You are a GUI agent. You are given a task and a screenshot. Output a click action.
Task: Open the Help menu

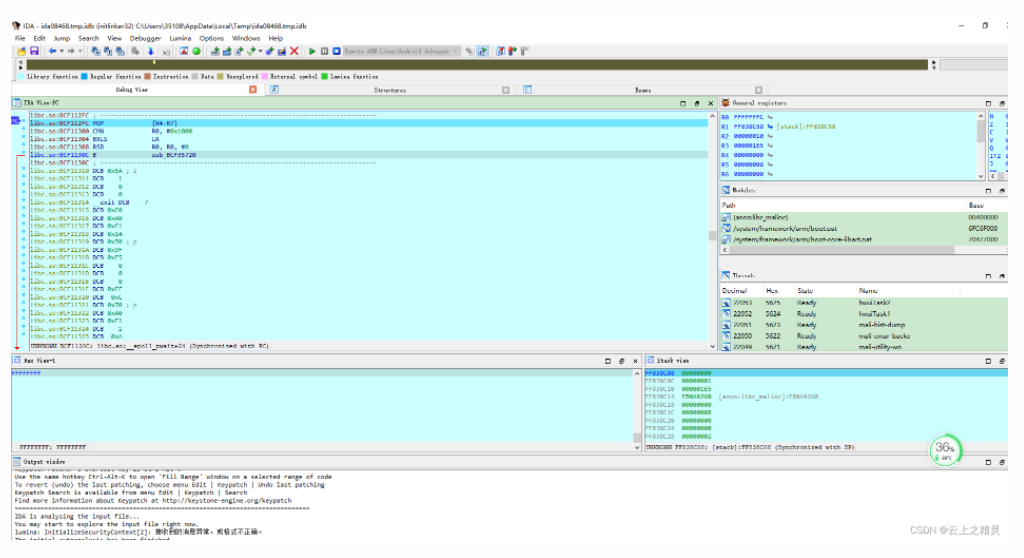(276, 39)
